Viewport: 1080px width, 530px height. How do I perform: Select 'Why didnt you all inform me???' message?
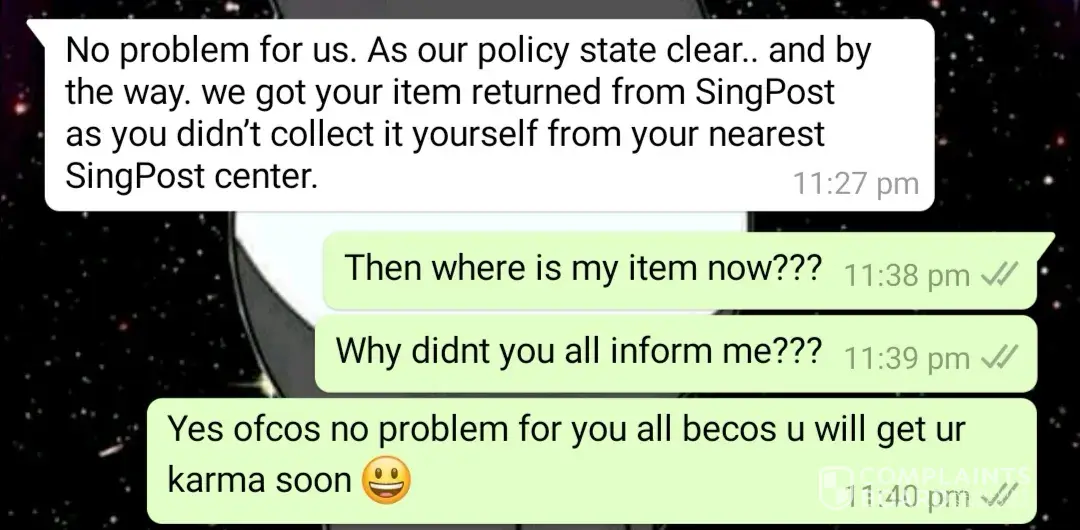(676, 354)
